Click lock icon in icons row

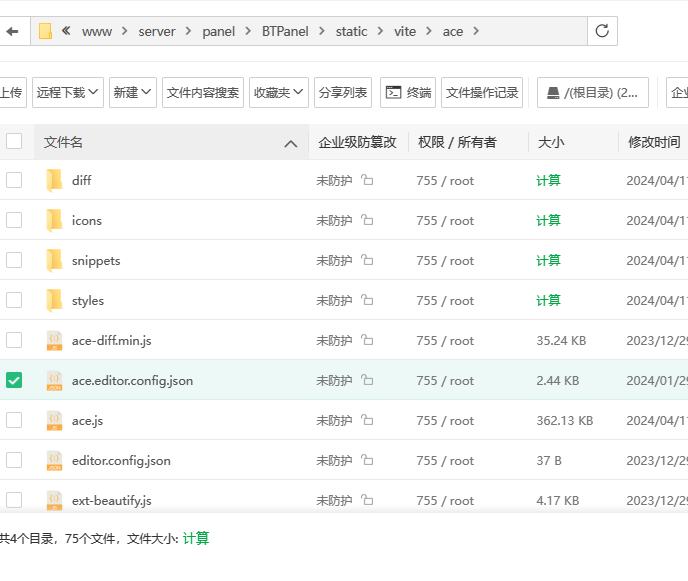point(367,219)
